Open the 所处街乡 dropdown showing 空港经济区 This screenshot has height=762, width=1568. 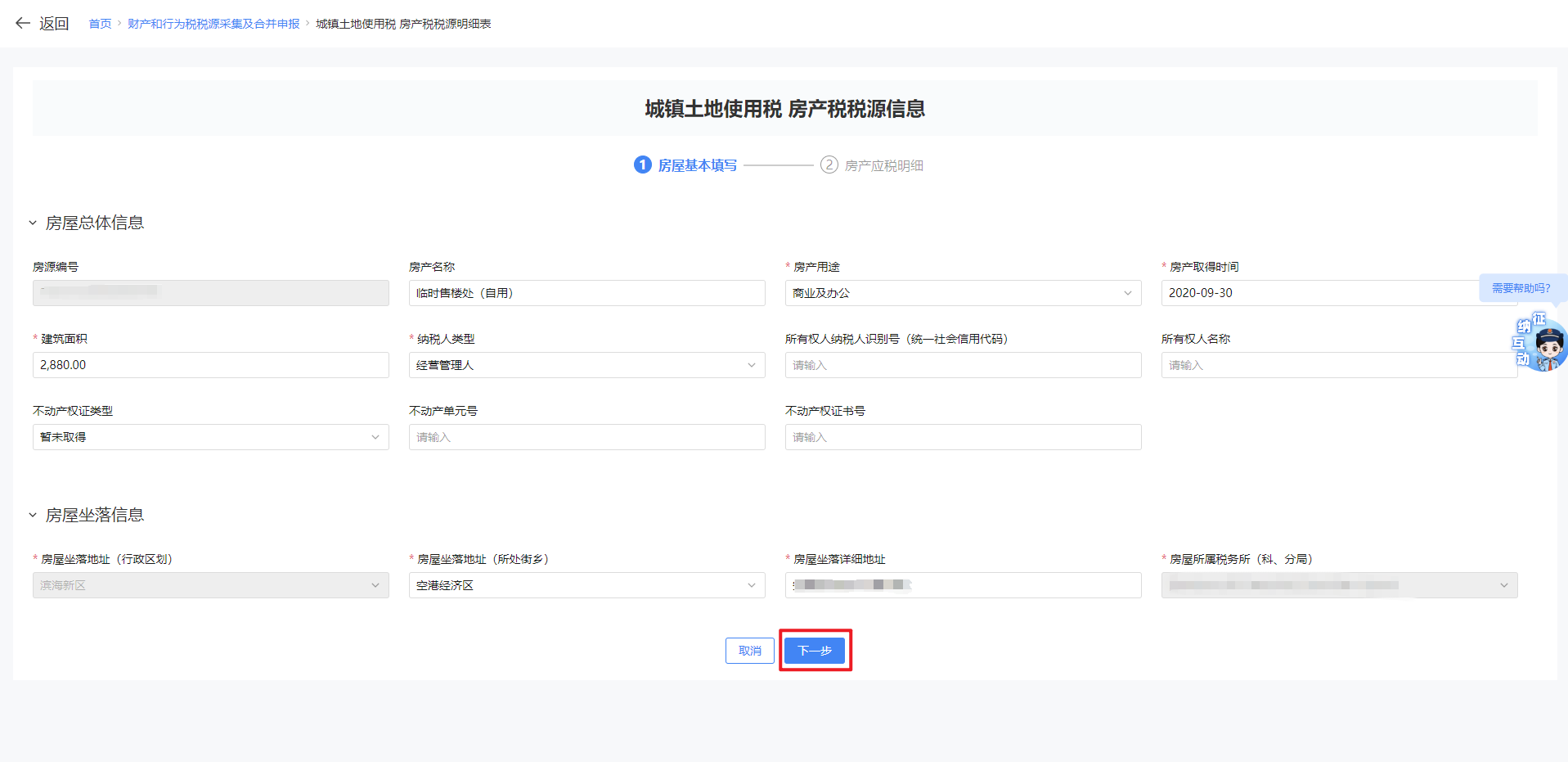[x=586, y=585]
